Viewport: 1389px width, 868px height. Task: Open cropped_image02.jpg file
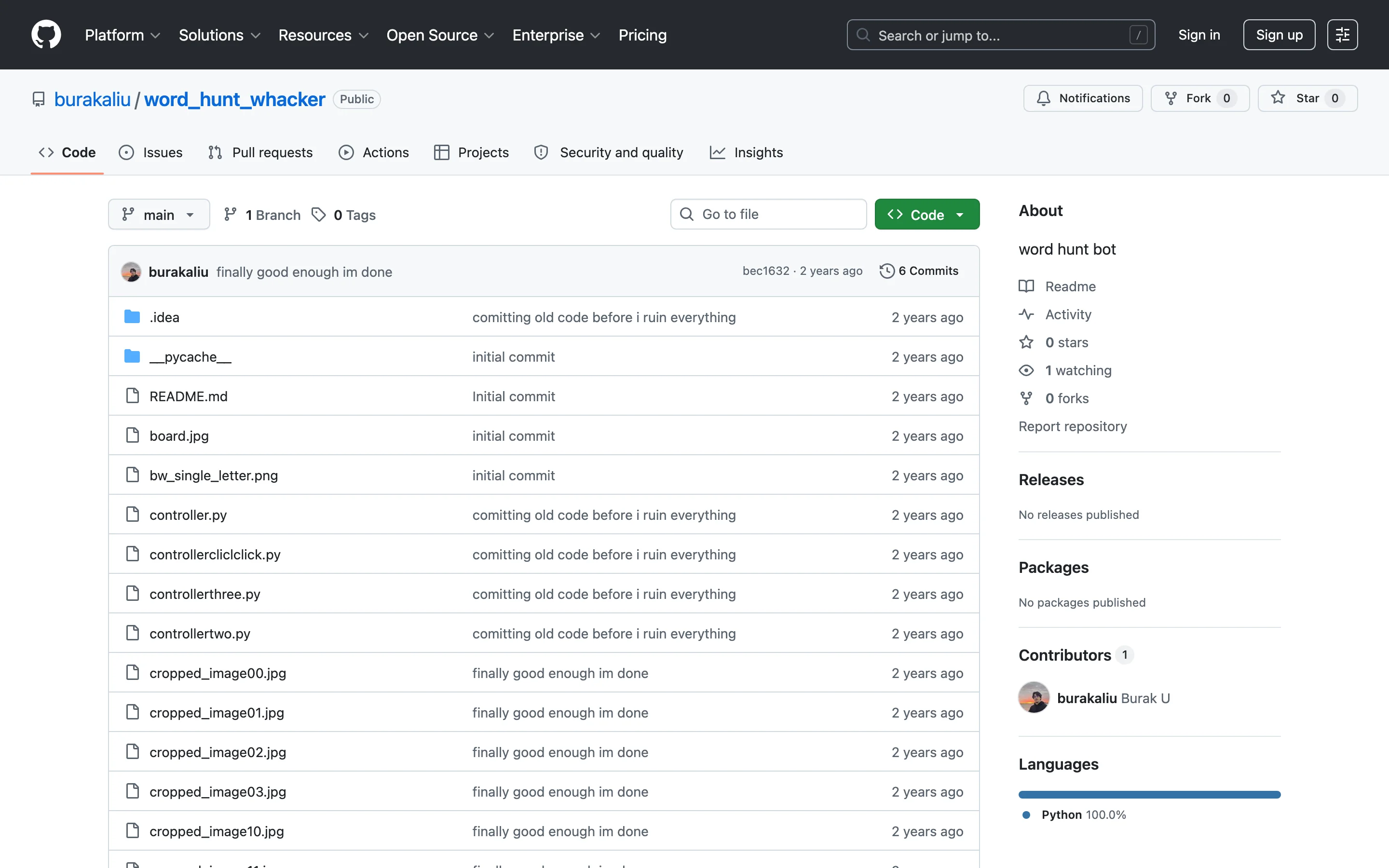click(218, 752)
